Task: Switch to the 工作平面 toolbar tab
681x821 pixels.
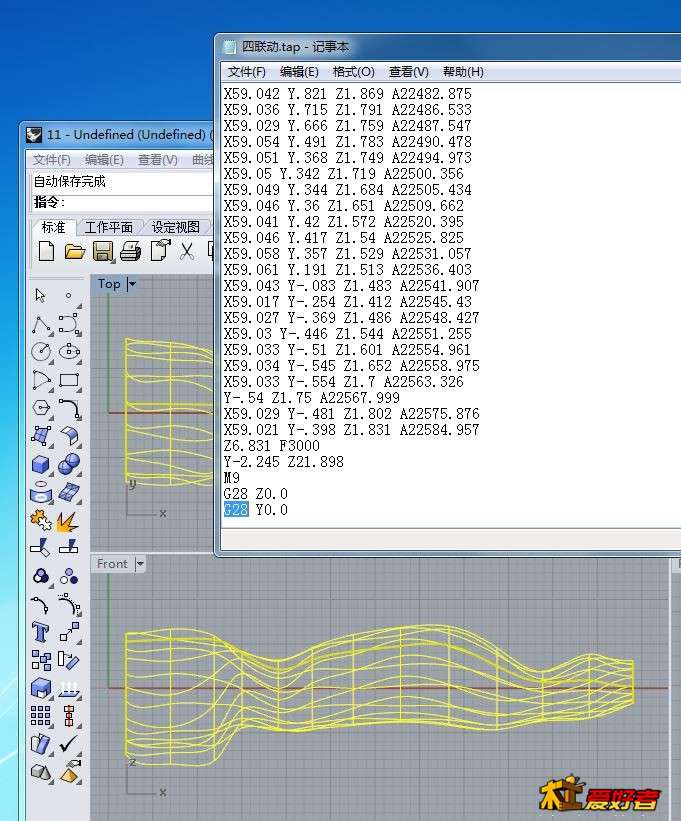Action: pyautogui.click(x=108, y=227)
